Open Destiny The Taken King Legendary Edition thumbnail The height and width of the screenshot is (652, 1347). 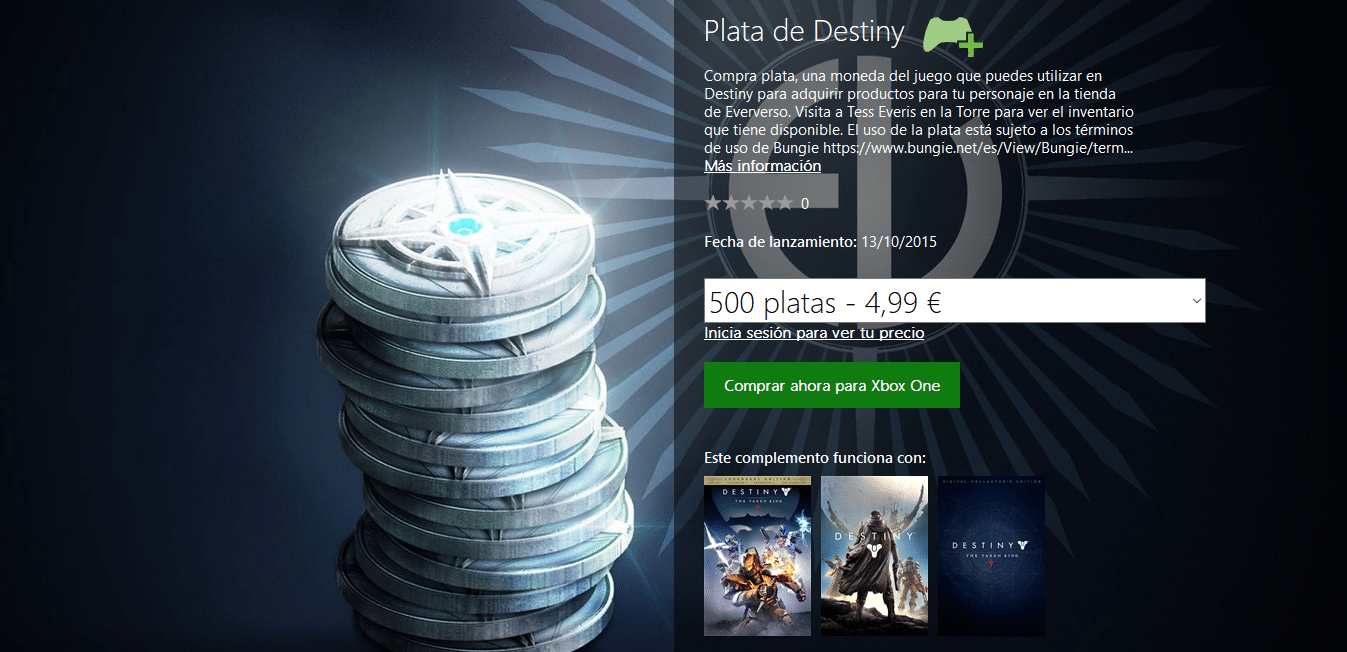tap(757, 556)
